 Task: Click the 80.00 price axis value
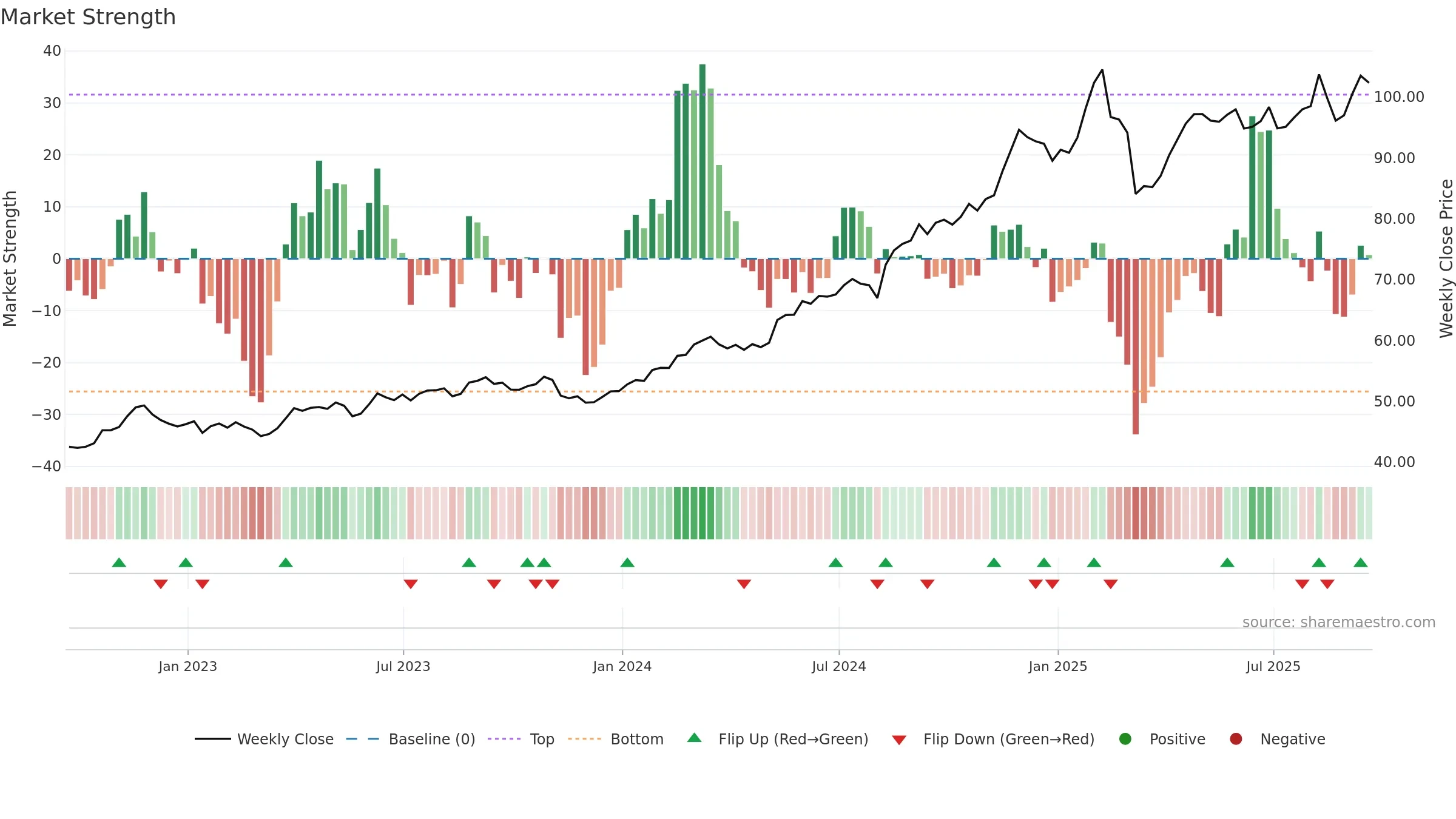click(x=1394, y=218)
